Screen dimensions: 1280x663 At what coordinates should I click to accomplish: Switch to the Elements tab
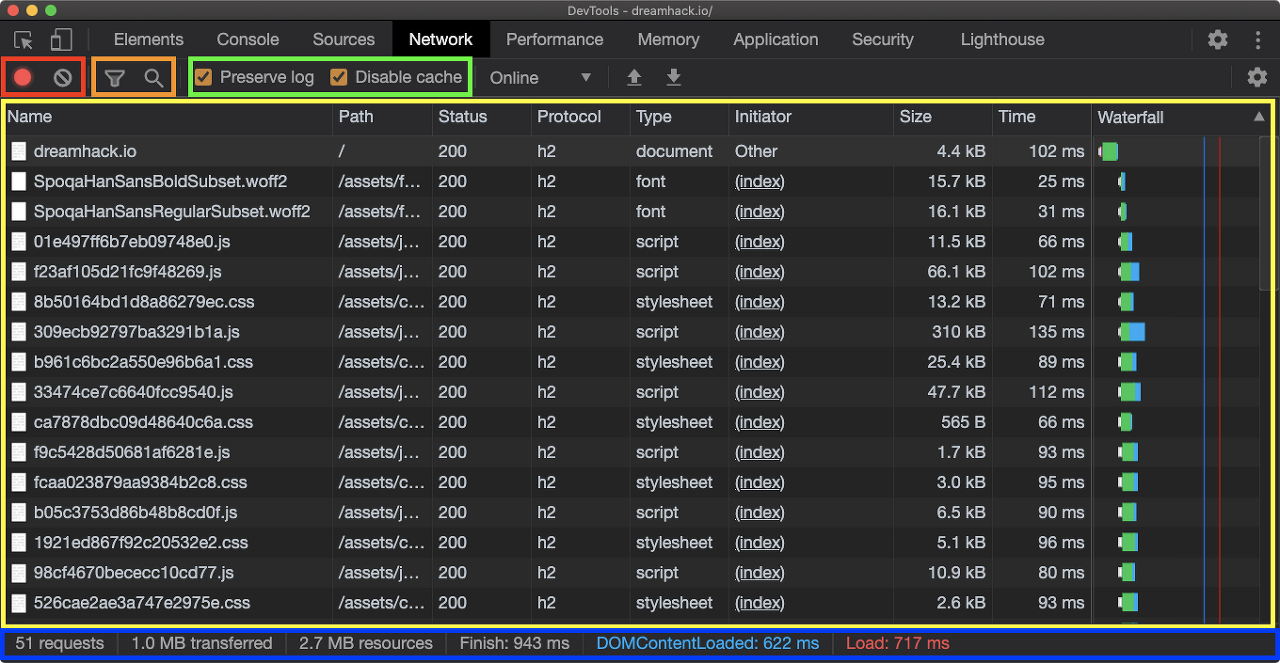point(148,40)
